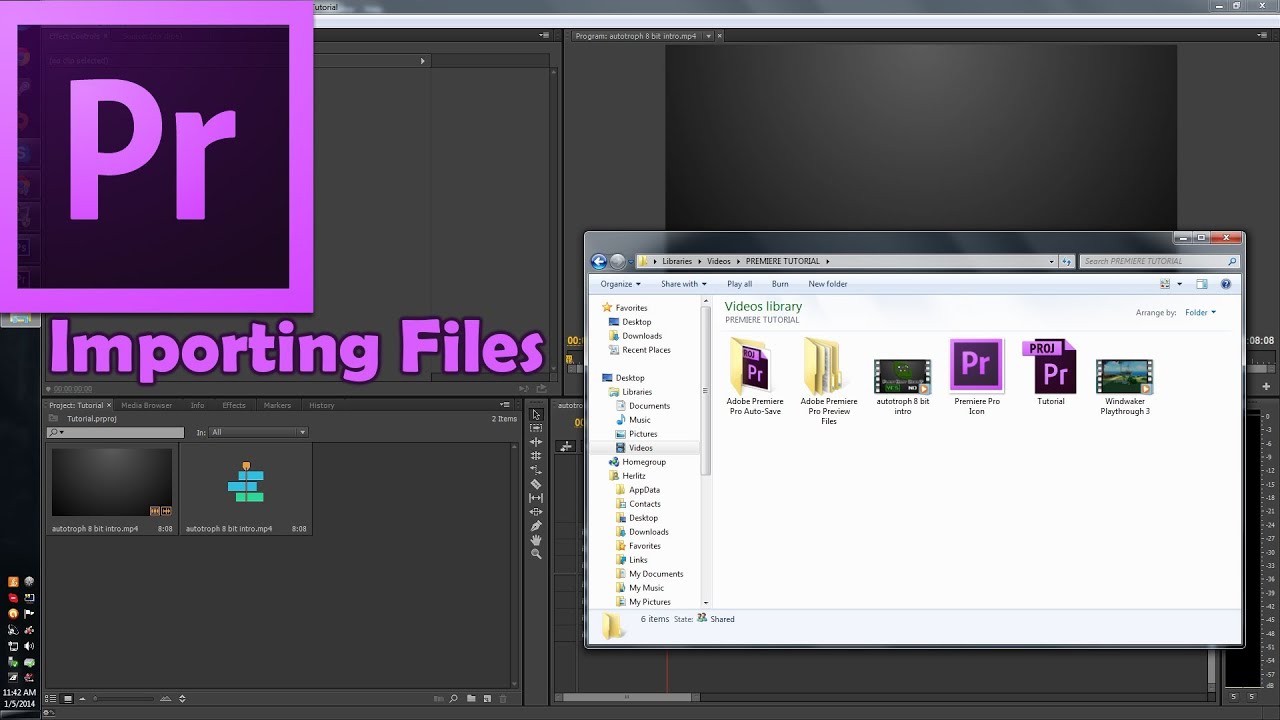
Task: Refresh the Explorer address bar
Action: [x=1067, y=261]
